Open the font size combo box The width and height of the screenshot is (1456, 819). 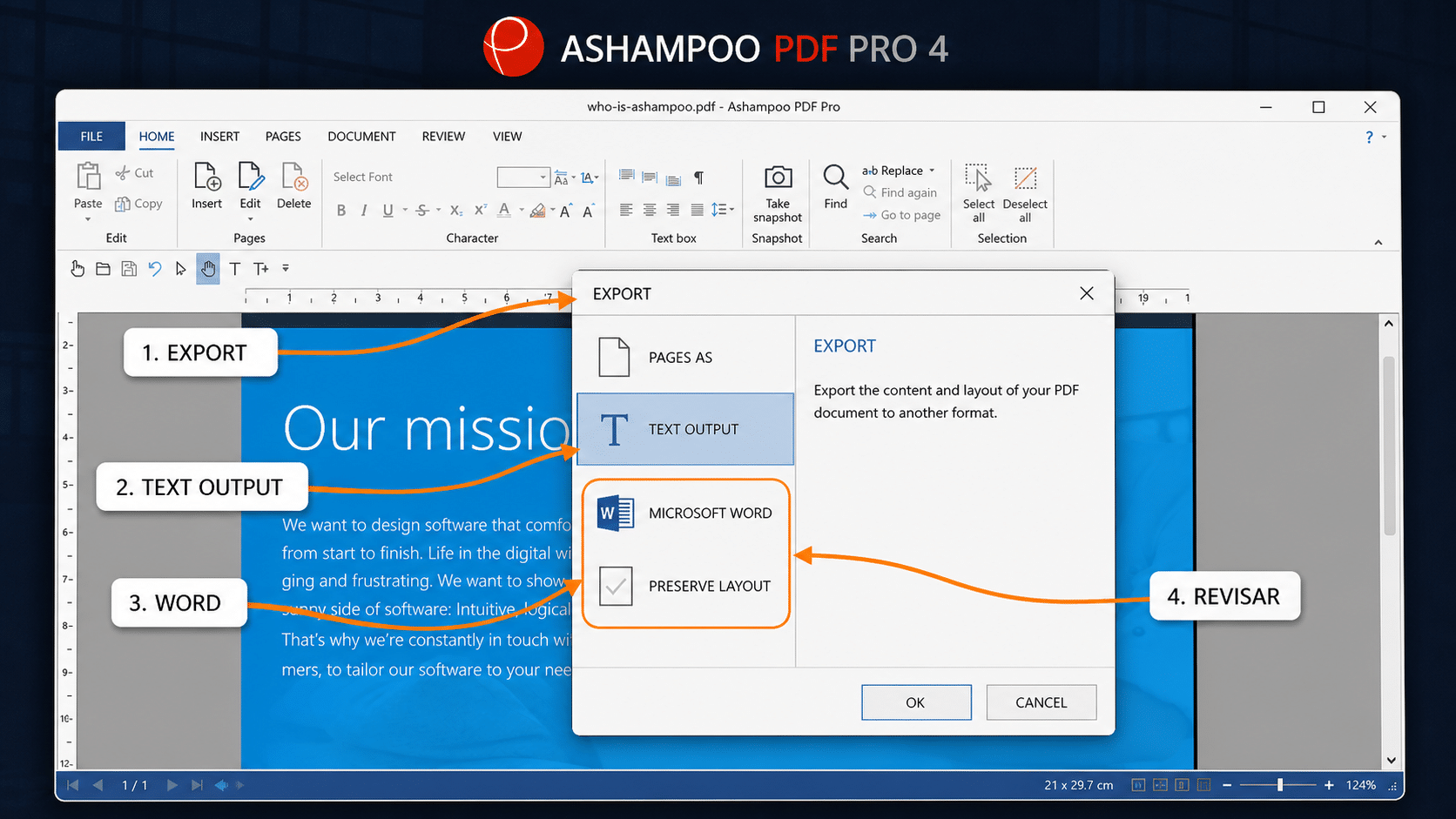coord(523,178)
